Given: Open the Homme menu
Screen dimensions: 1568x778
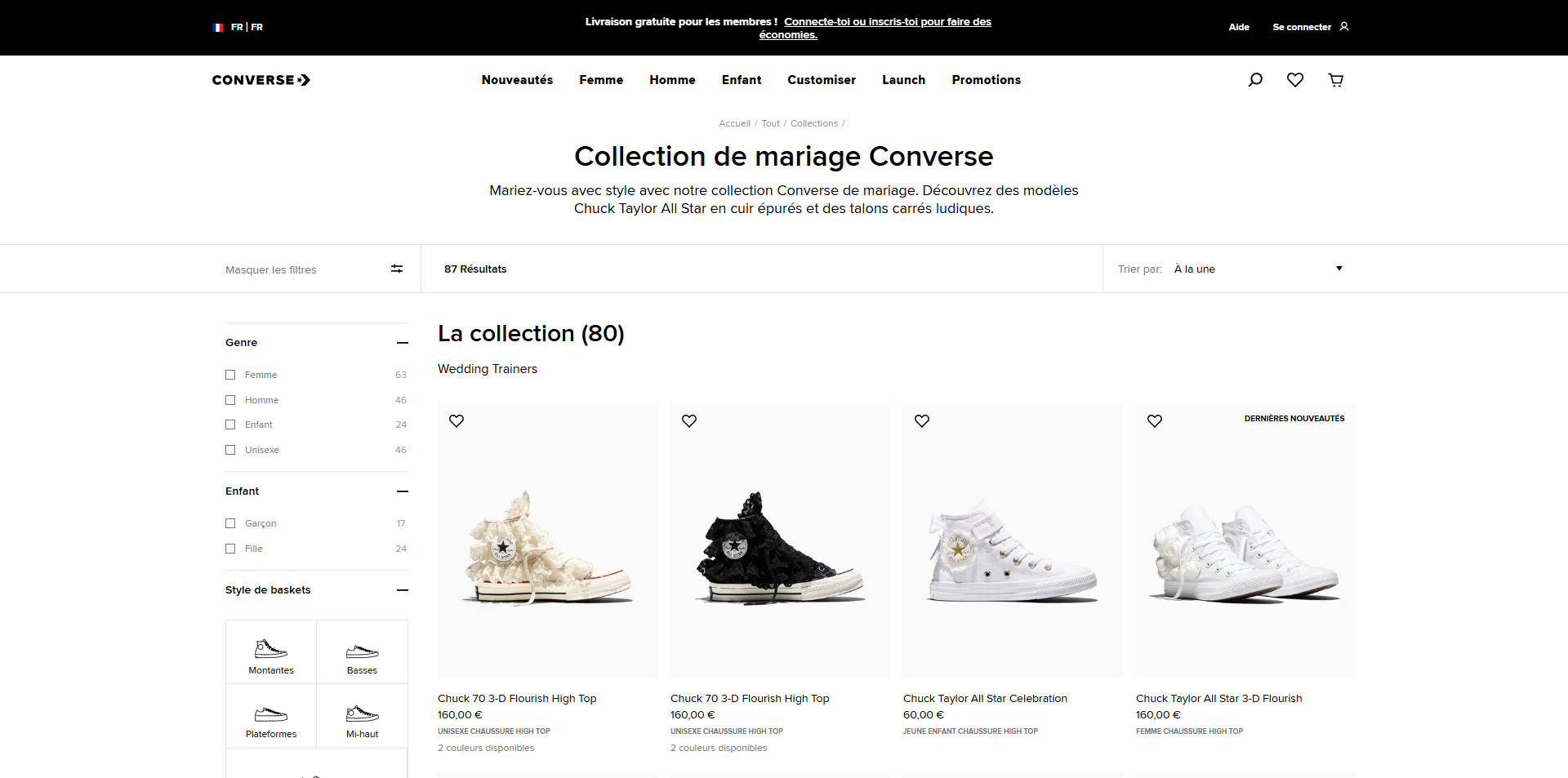Looking at the screenshot, I should 672,80.
